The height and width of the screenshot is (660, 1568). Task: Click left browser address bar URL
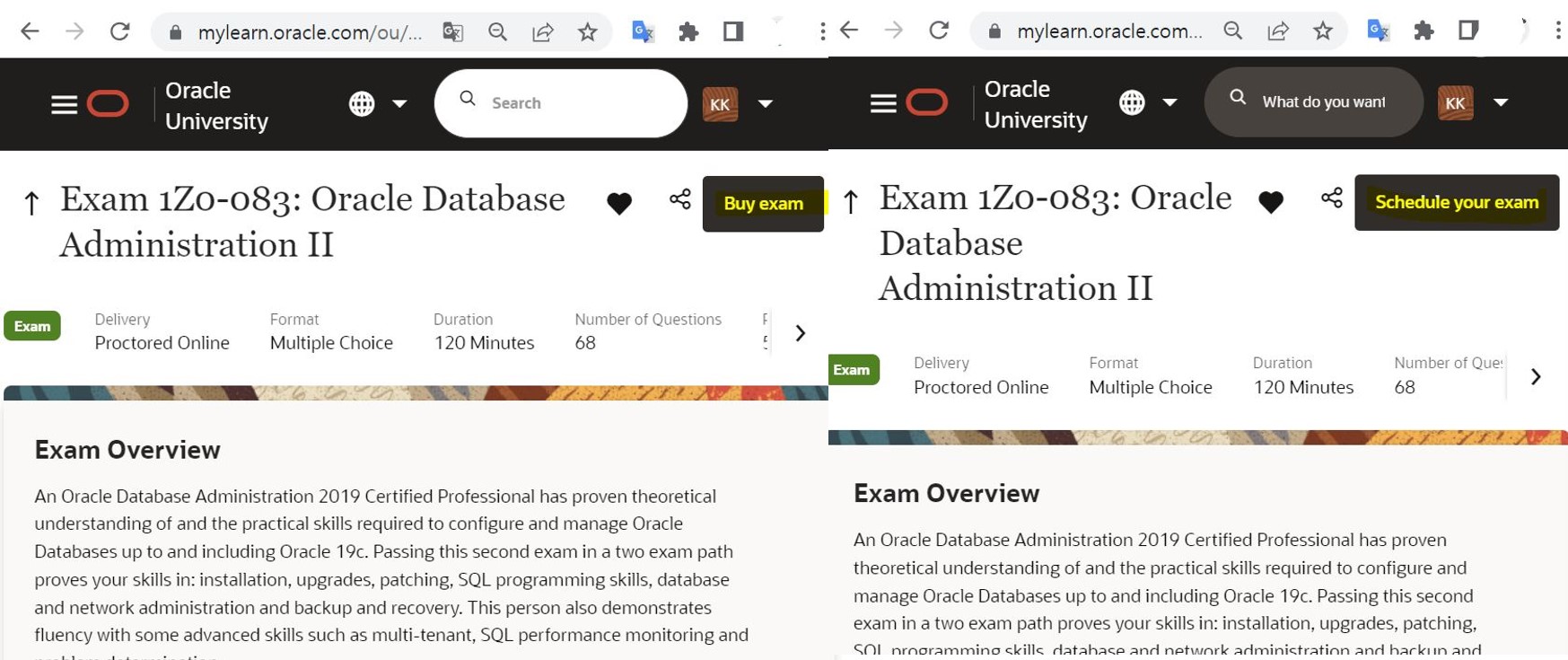310,32
